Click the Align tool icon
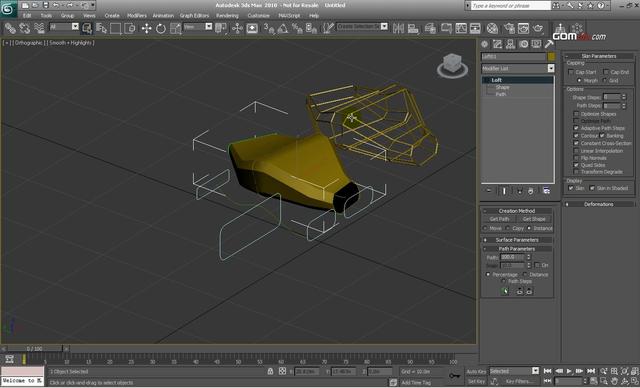The width and height of the screenshot is (640, 388). [x=413, y=28]
